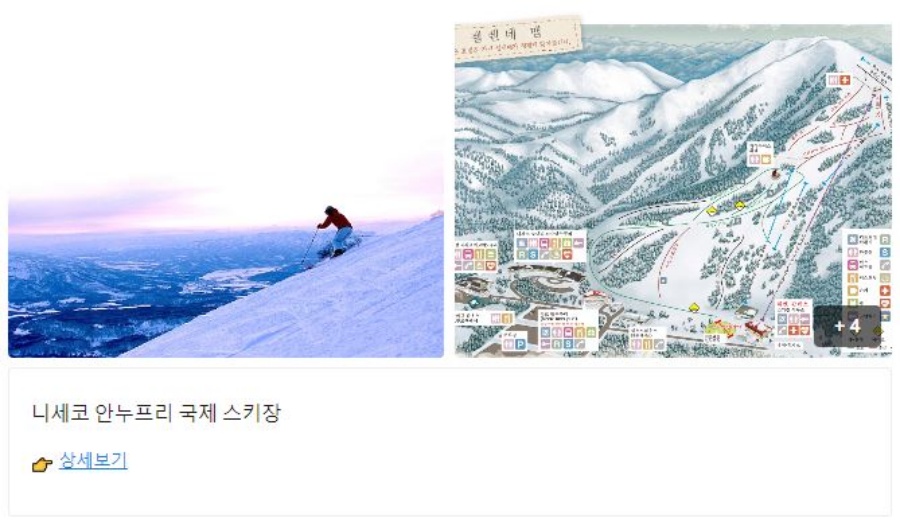Click the pointing hand icon beside 상세보기
This screenshot has height=526, width=900.
click(42, 464)
